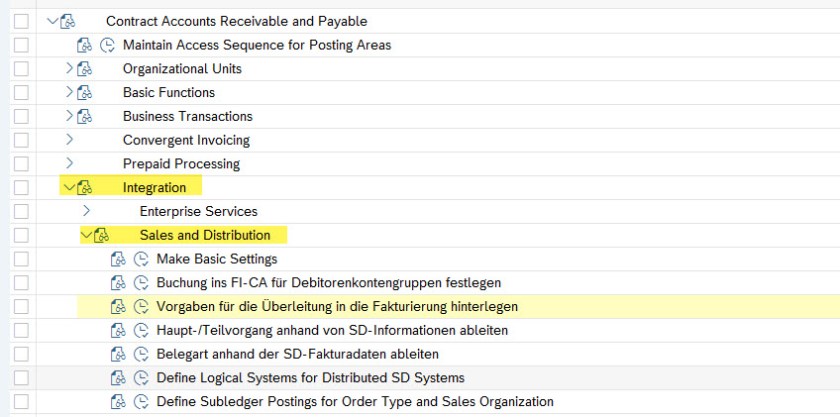Run activity icon for Define Subledger Postings
This screenshot has height=417, width=840.
(141, 402)
